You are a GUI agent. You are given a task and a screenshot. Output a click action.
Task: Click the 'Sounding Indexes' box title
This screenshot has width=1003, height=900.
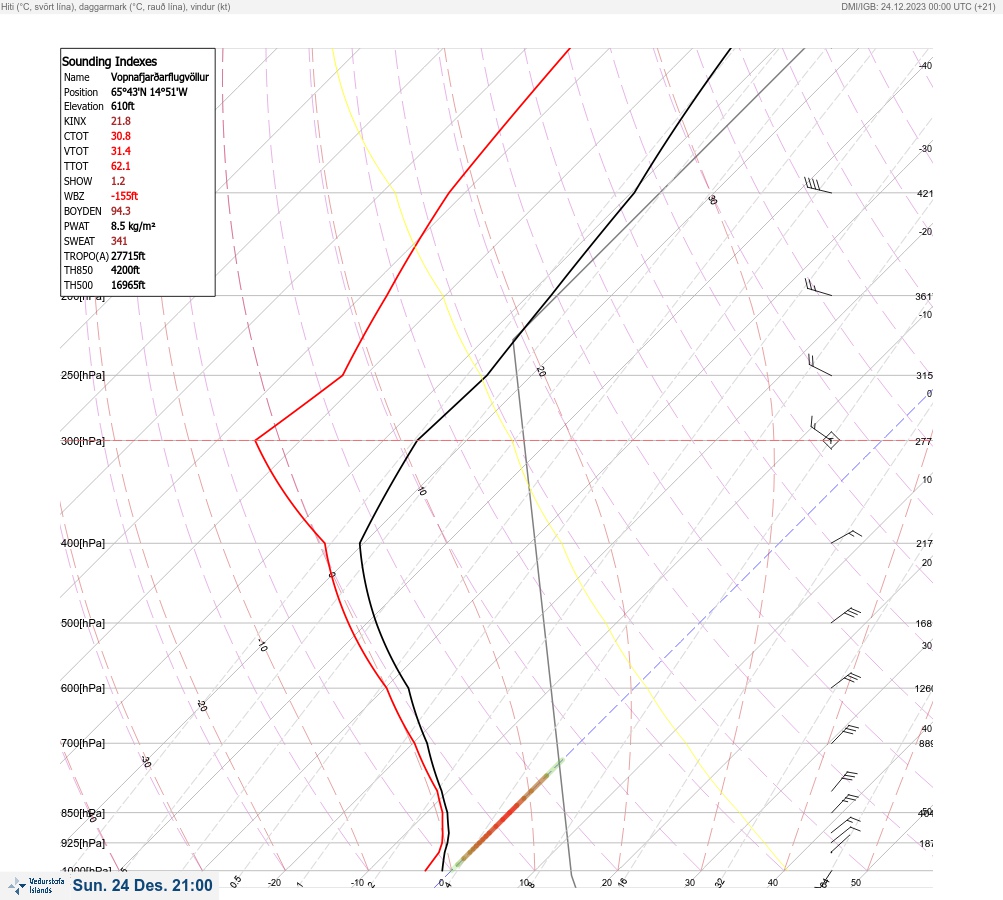pos(109,61)
